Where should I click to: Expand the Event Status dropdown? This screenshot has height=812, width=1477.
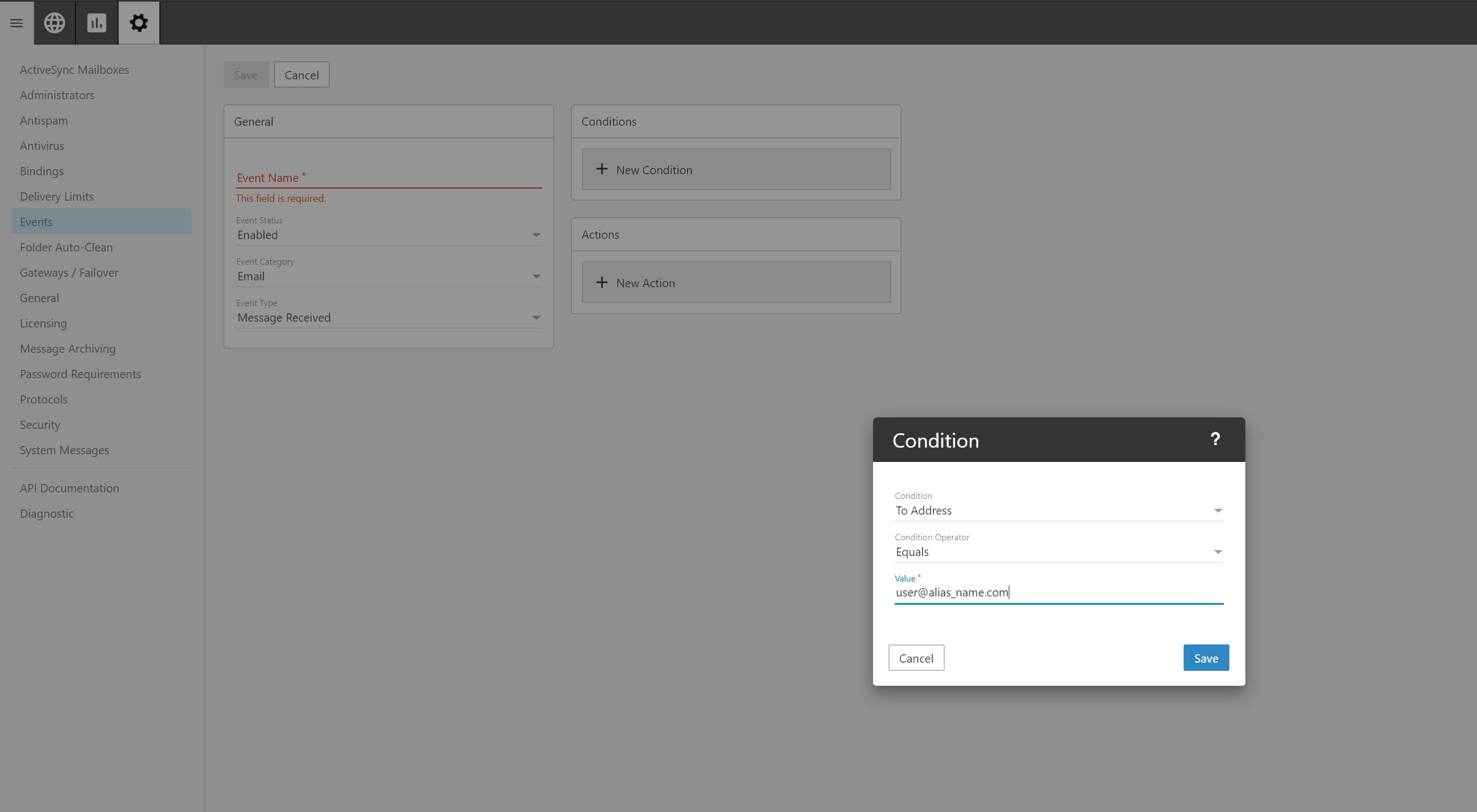[388, 235]
